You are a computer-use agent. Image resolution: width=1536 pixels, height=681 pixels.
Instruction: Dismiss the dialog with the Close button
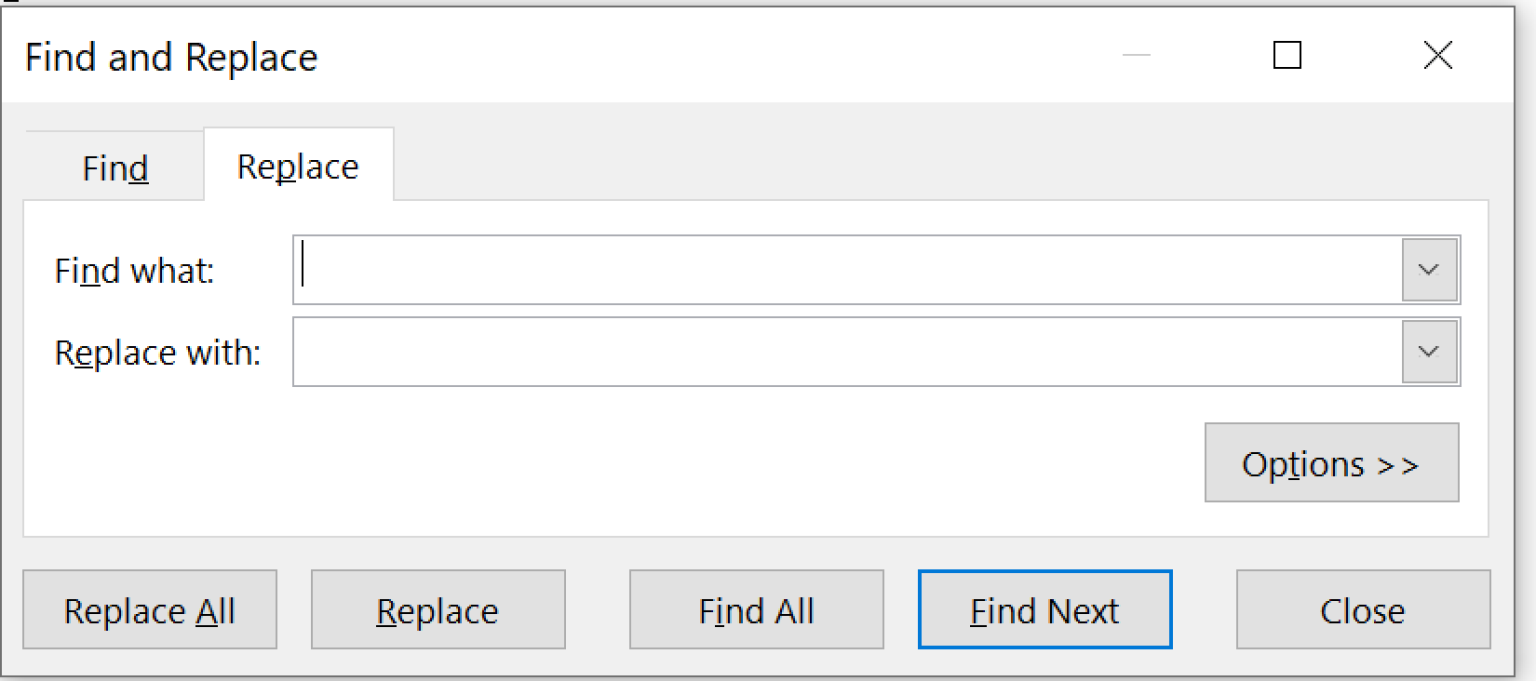click(x=1362, y=609)
